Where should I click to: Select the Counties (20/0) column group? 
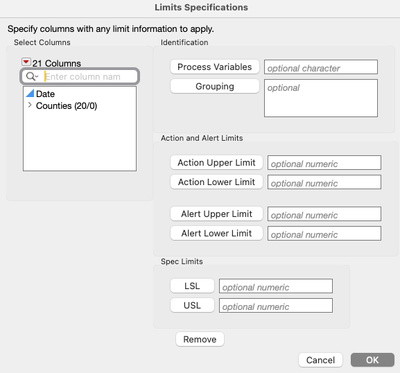point(66,106)
